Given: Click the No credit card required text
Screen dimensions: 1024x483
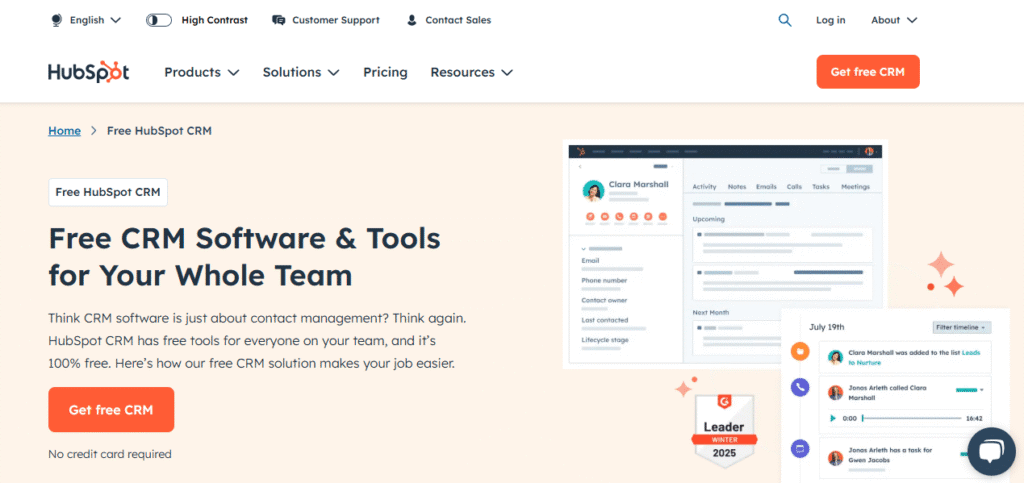Looking at the screenshot, I should (x=110, y=454).
